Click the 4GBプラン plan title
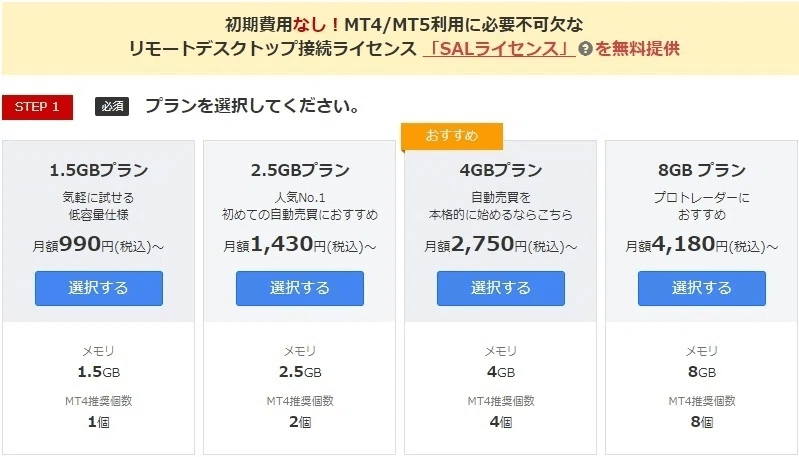 click(500, 170)
